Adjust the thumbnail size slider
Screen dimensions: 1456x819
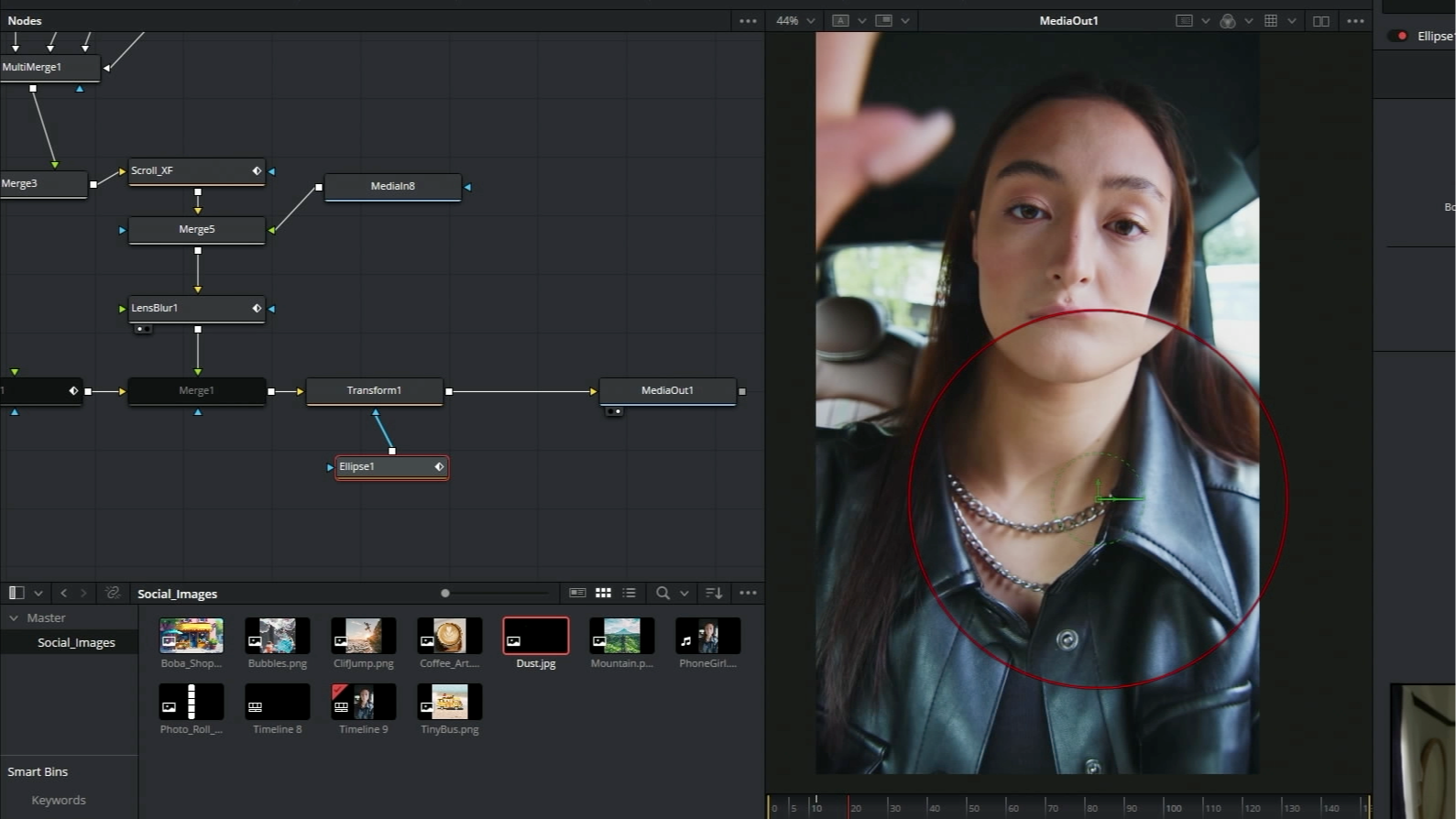445,593
